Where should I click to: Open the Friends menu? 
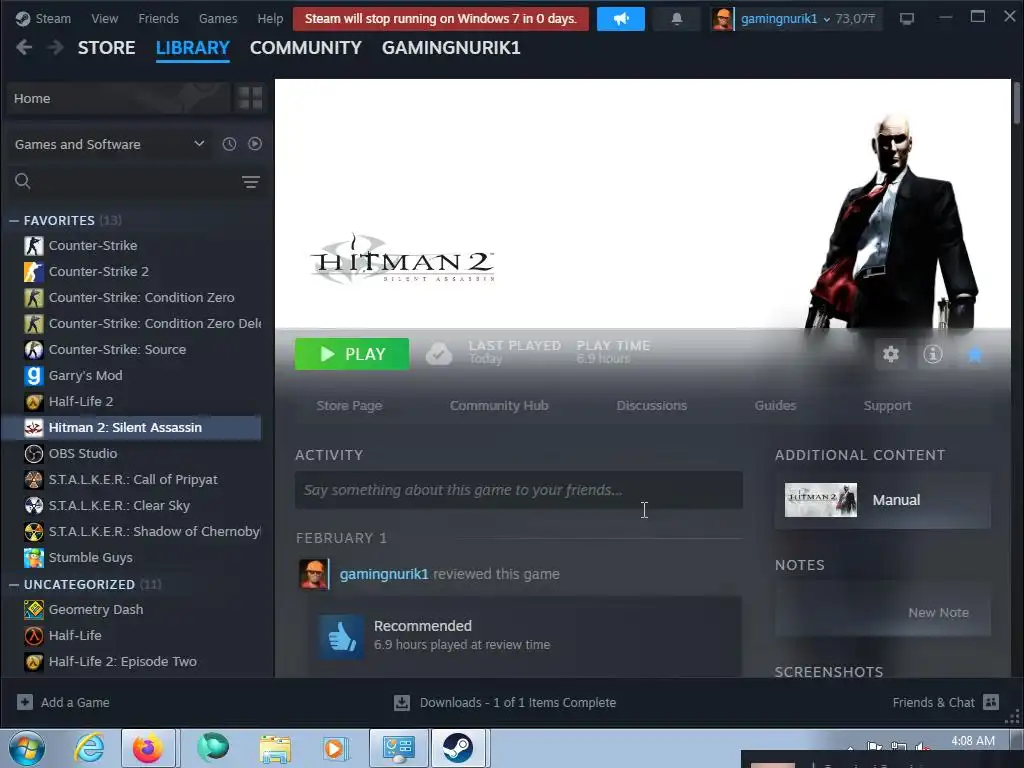(x=158, y=18)
